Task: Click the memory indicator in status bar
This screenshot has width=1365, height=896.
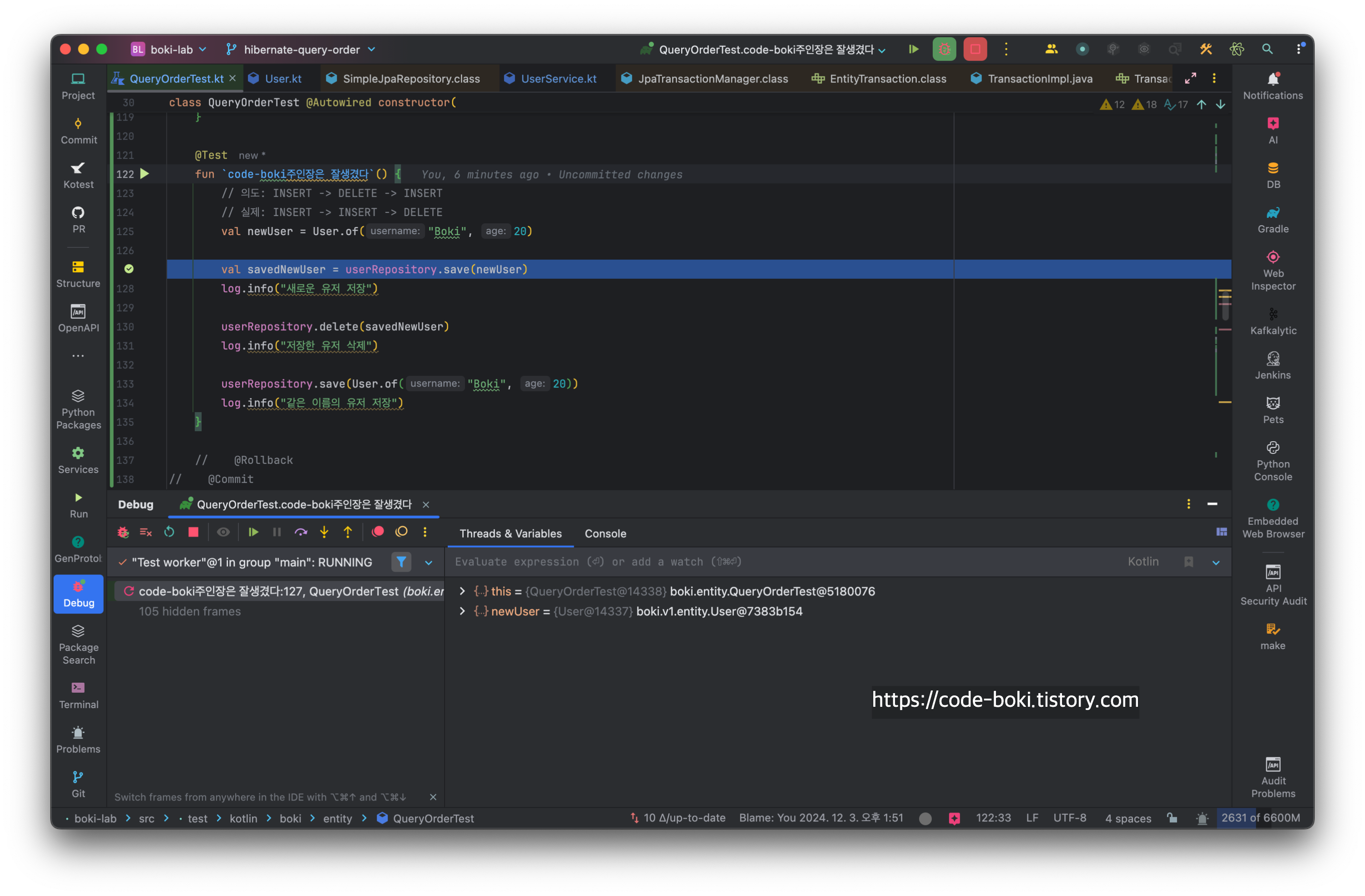Action: click(1260, 818)
